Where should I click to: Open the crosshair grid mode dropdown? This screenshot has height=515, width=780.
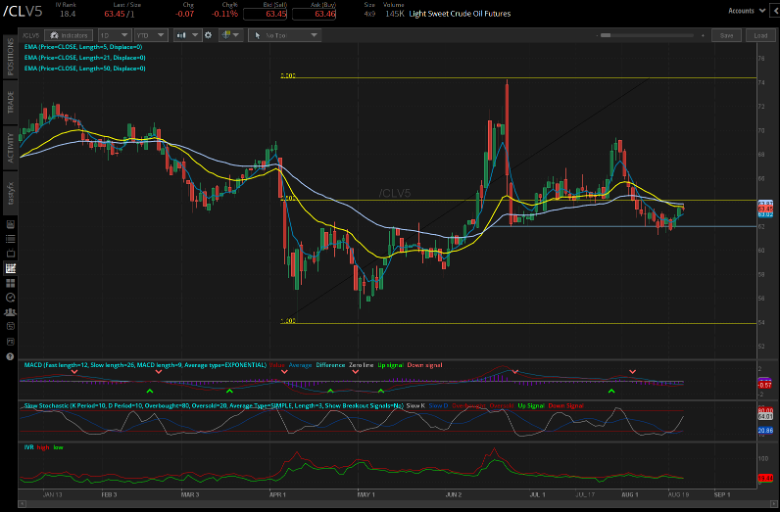(230, 35)
